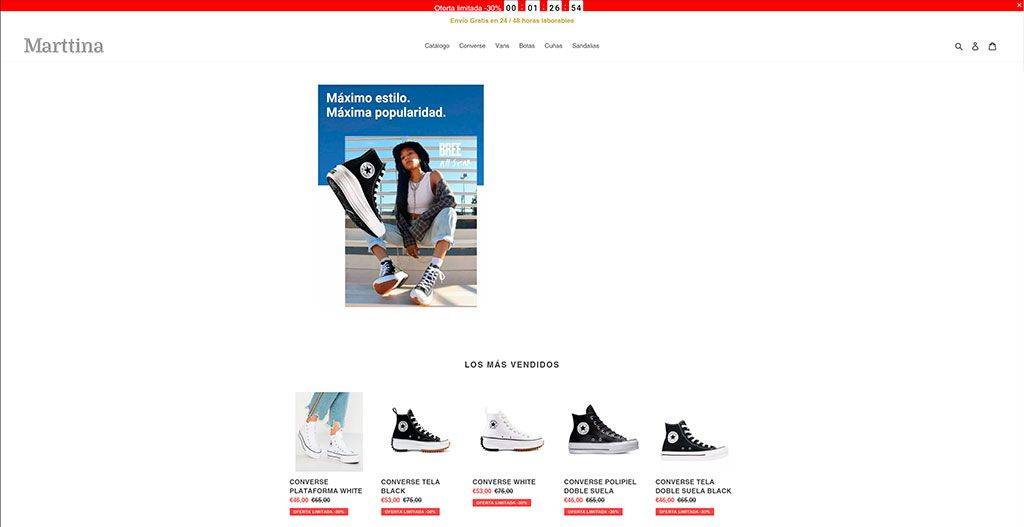Open Converse Tela Black shoe image
This screenshot has height=527, width=1024.
pyautogui.click(x=420, y=430)
